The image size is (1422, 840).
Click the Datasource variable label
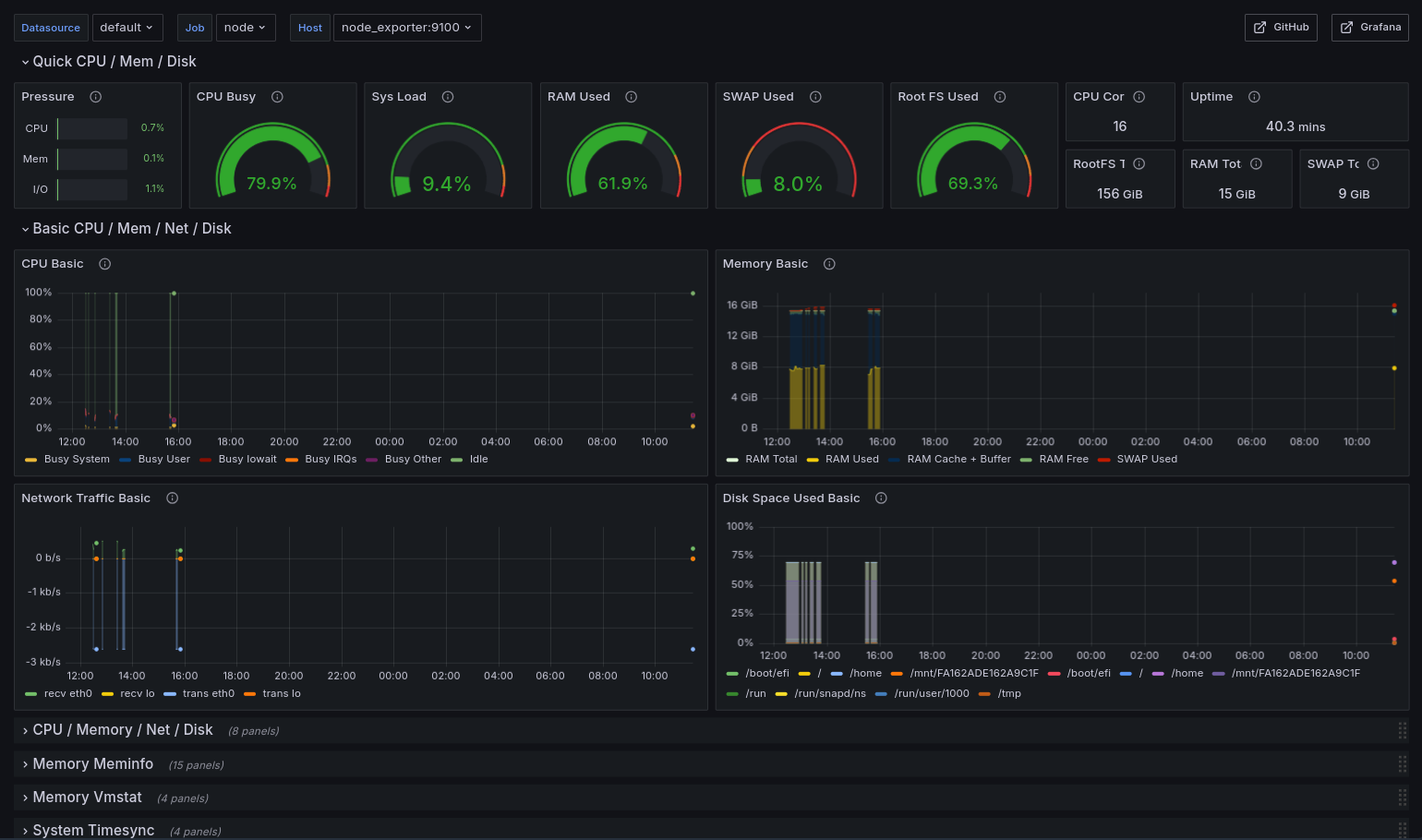coord(51,28)
